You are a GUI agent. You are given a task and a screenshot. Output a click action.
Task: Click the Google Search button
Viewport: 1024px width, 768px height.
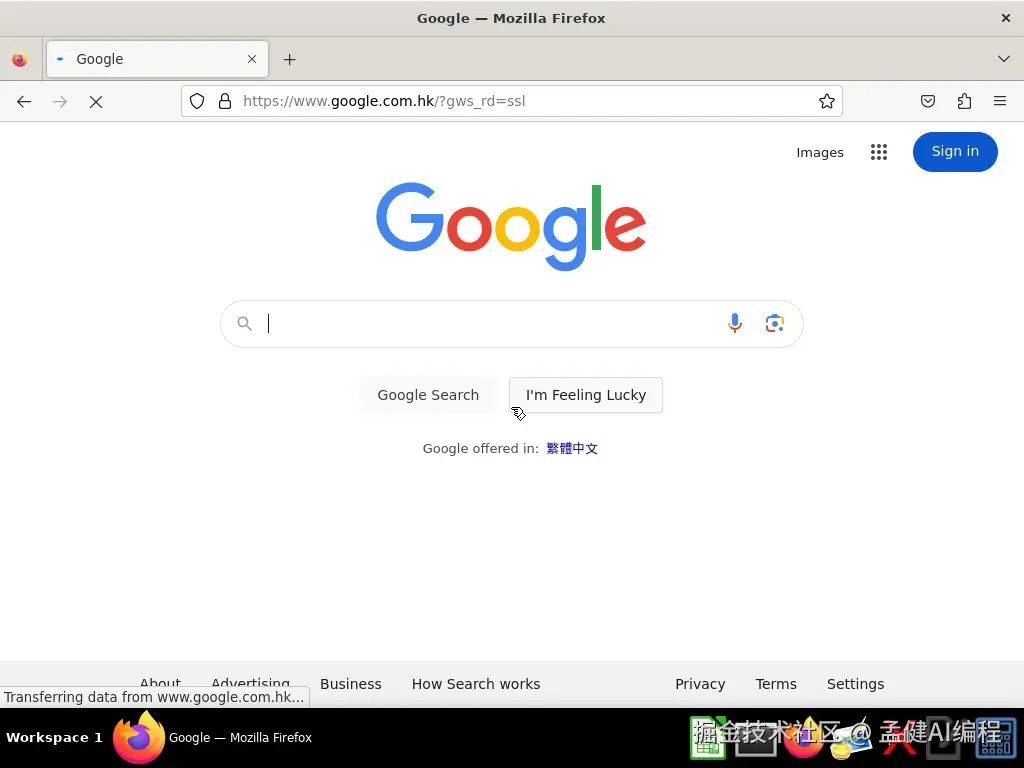click(x=428, y=395)
